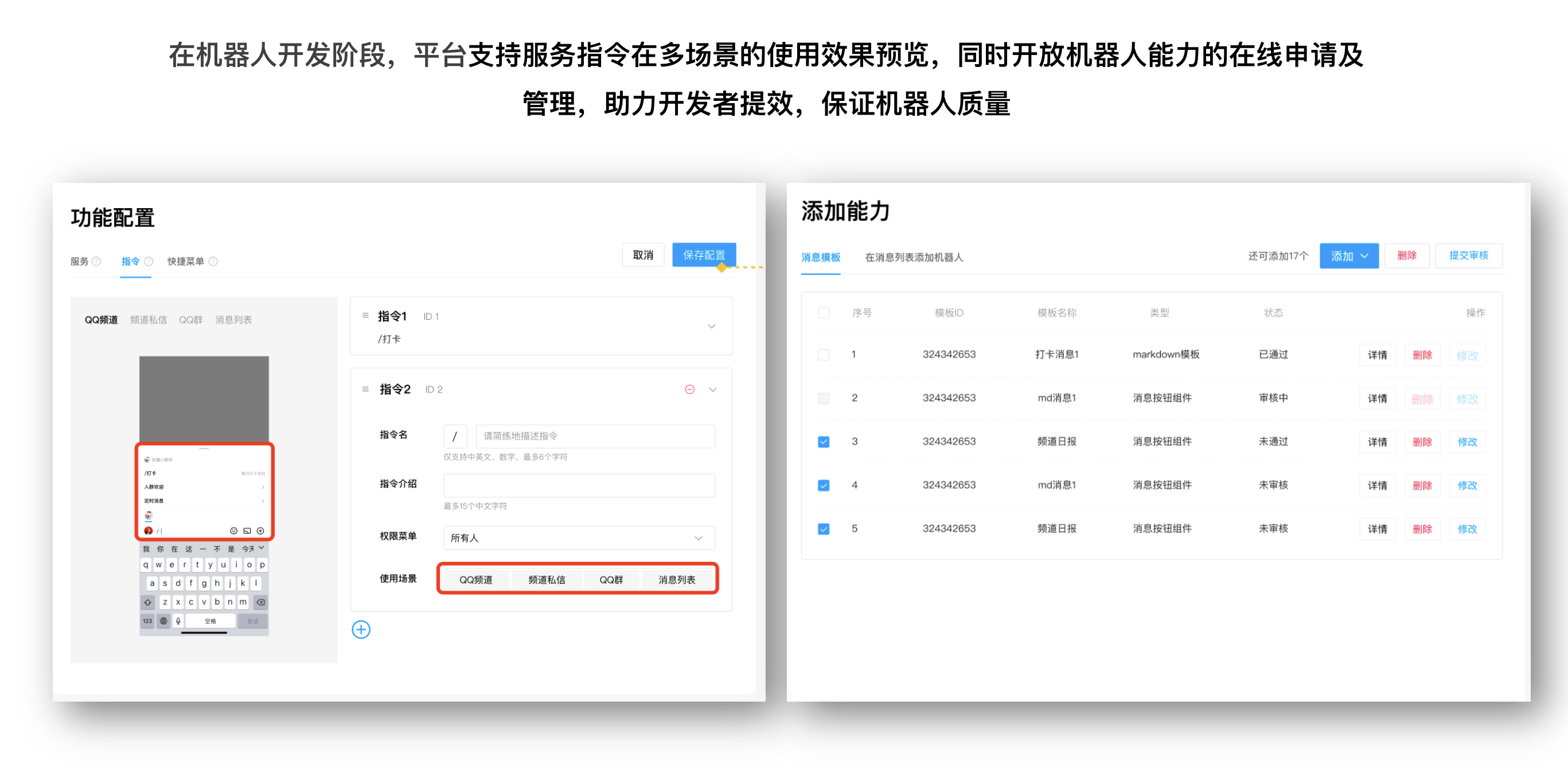Open the 添加 dropdown menu
This screenshot has width=1568, height=775.
coord(1349,256)
